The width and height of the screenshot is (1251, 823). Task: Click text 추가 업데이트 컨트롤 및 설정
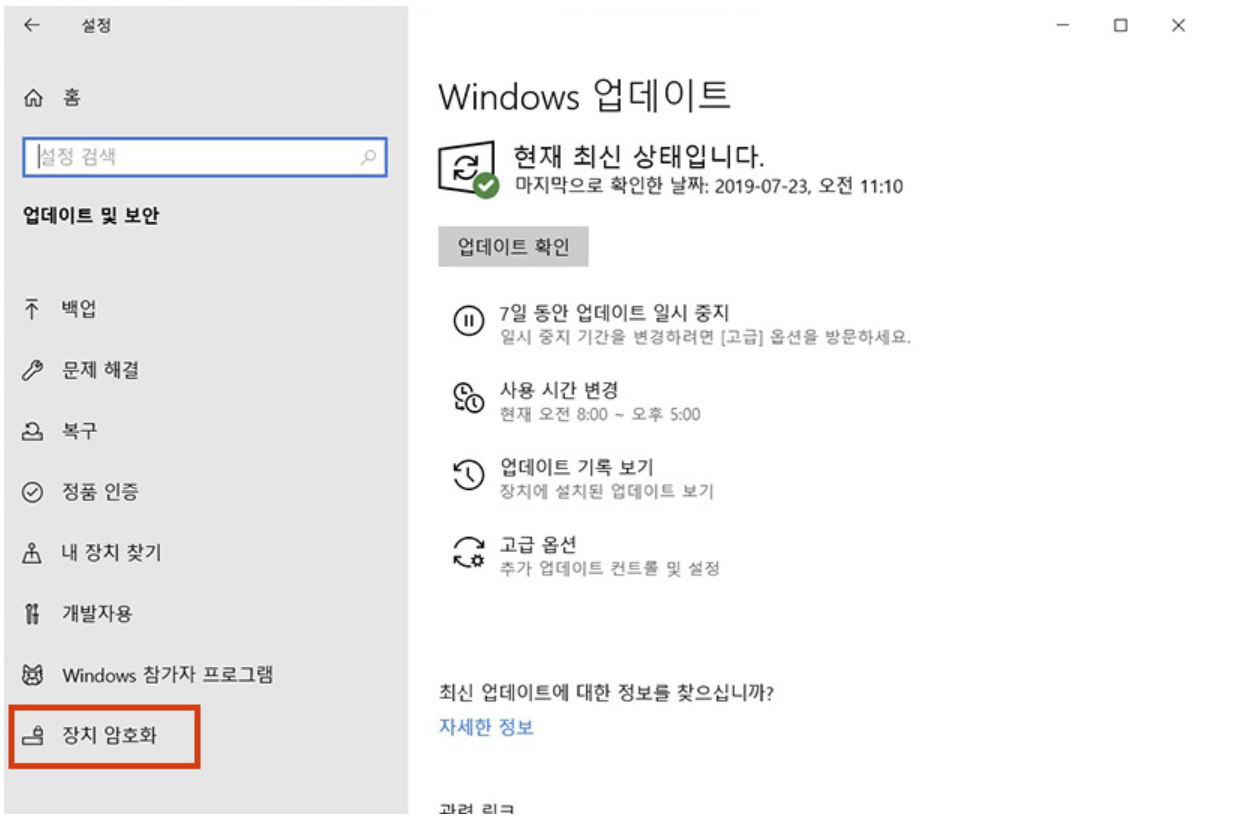tap(609, 568)
